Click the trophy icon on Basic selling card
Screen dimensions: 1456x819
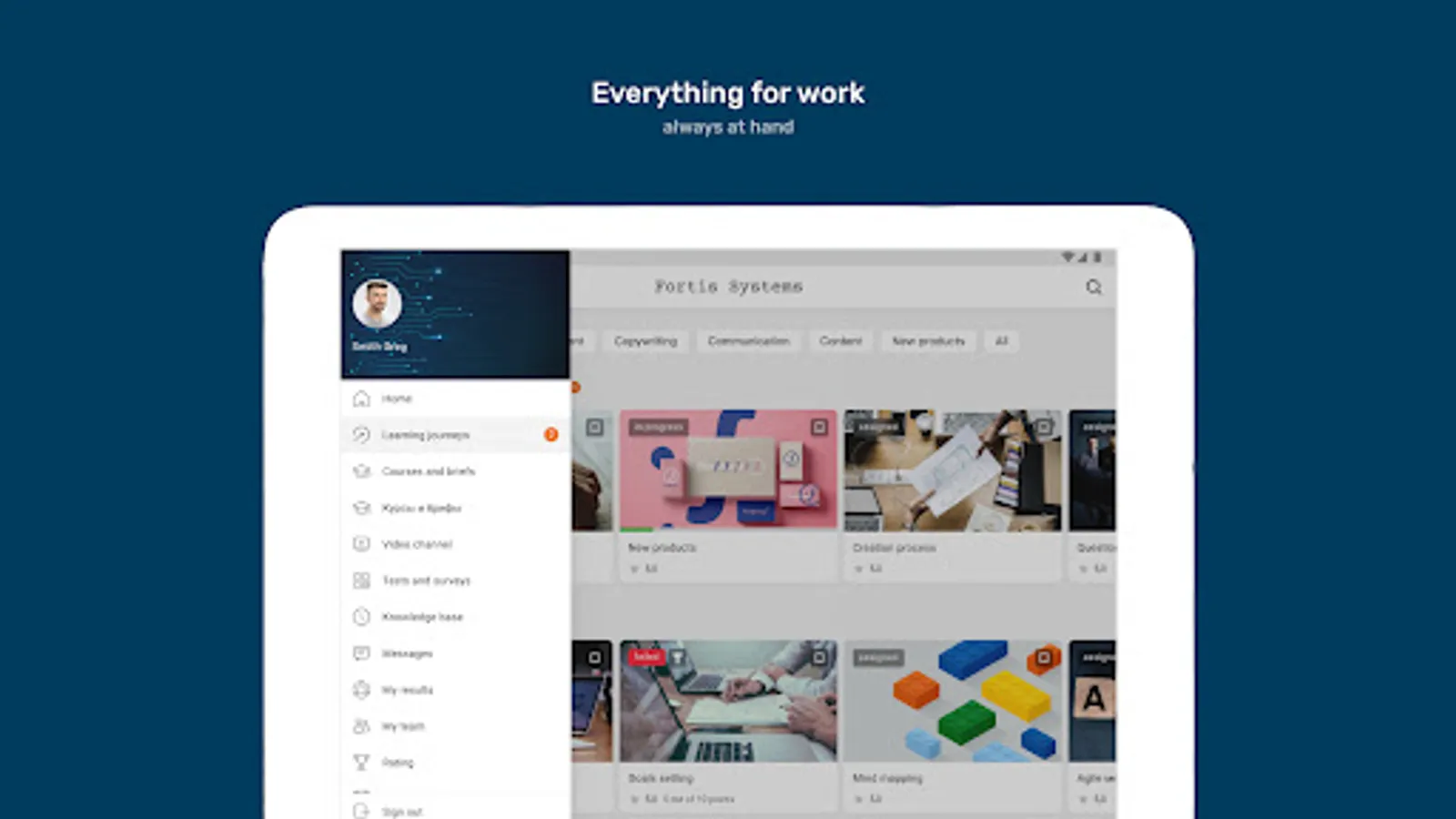678,657
